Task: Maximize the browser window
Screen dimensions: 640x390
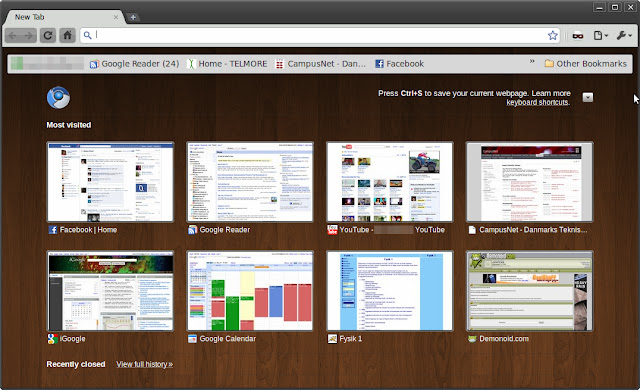Action: (615, 7)
